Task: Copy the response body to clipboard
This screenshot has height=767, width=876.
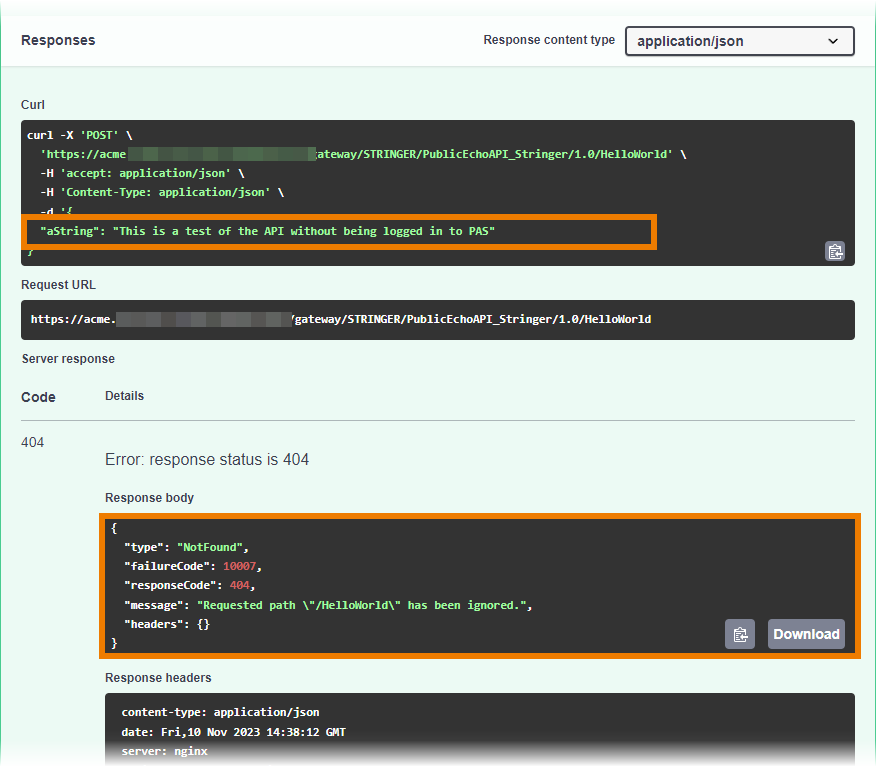Action: 740,634
